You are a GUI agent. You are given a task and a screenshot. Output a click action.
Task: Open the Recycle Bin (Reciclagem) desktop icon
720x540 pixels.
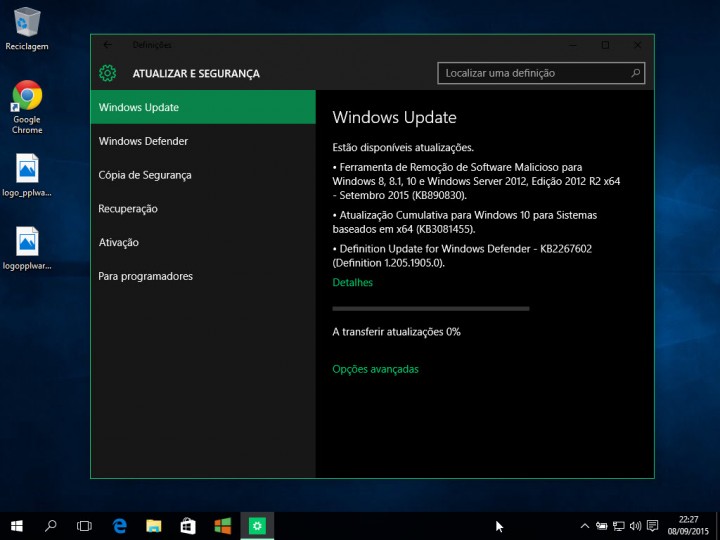(x=27, y=28)
